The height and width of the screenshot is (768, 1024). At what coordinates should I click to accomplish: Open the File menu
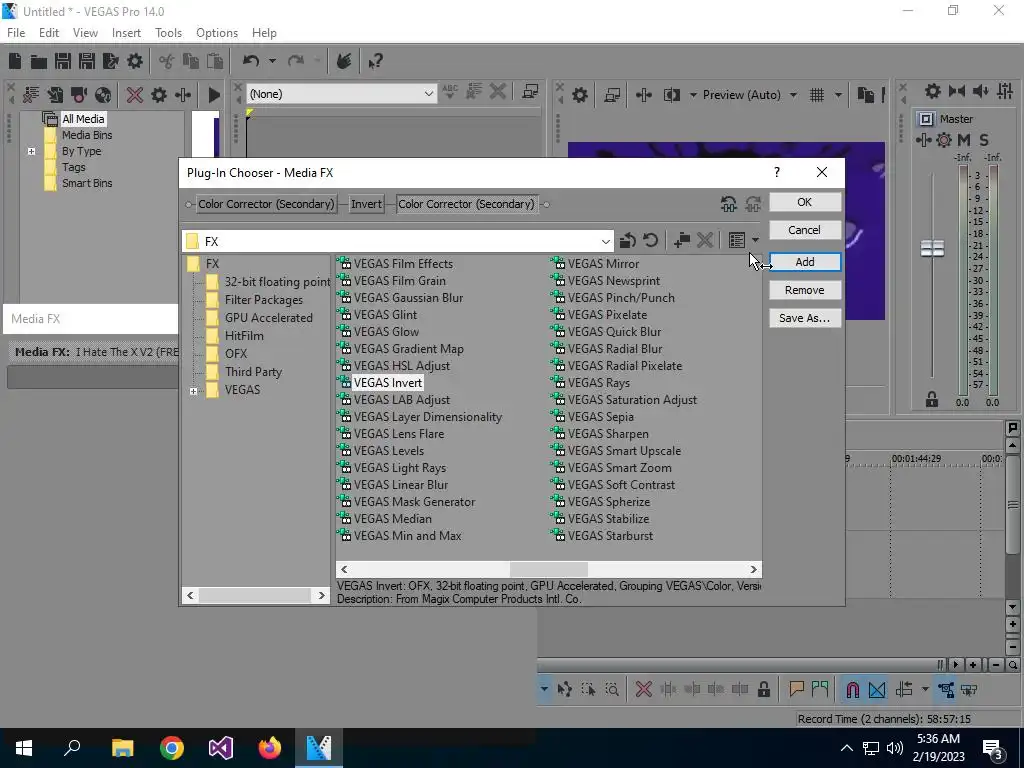[16, 33]
